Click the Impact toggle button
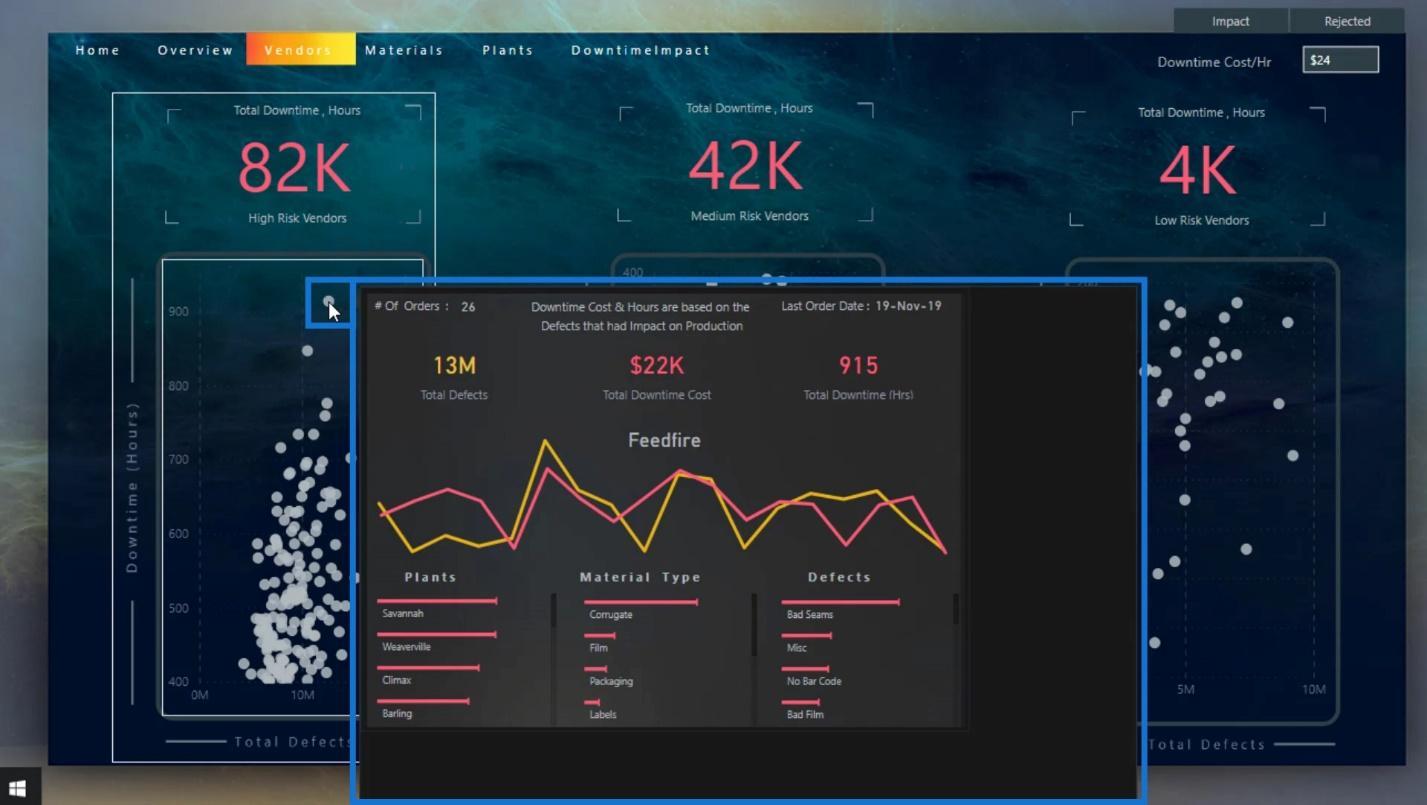 [1230, 21]
